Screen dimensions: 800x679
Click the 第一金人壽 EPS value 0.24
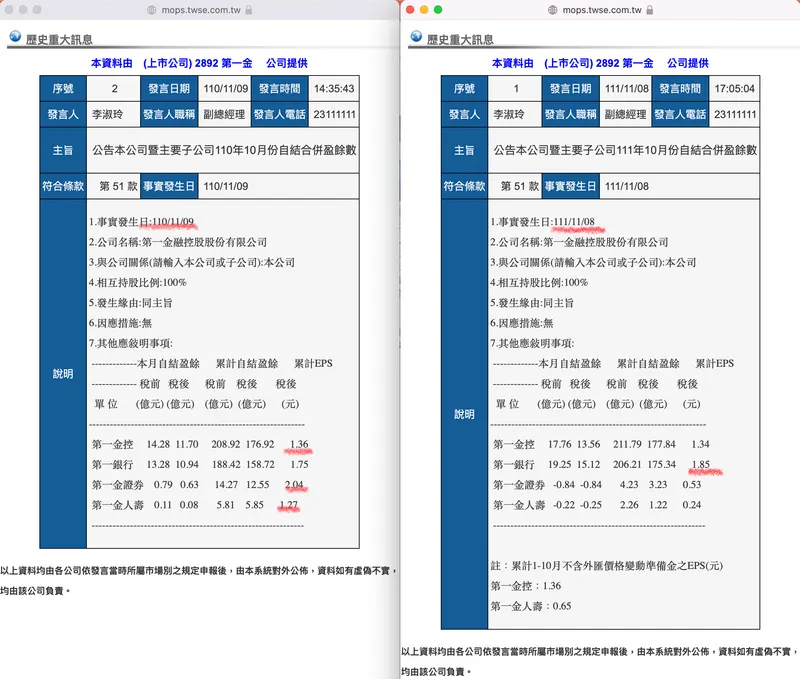(692, 505)
